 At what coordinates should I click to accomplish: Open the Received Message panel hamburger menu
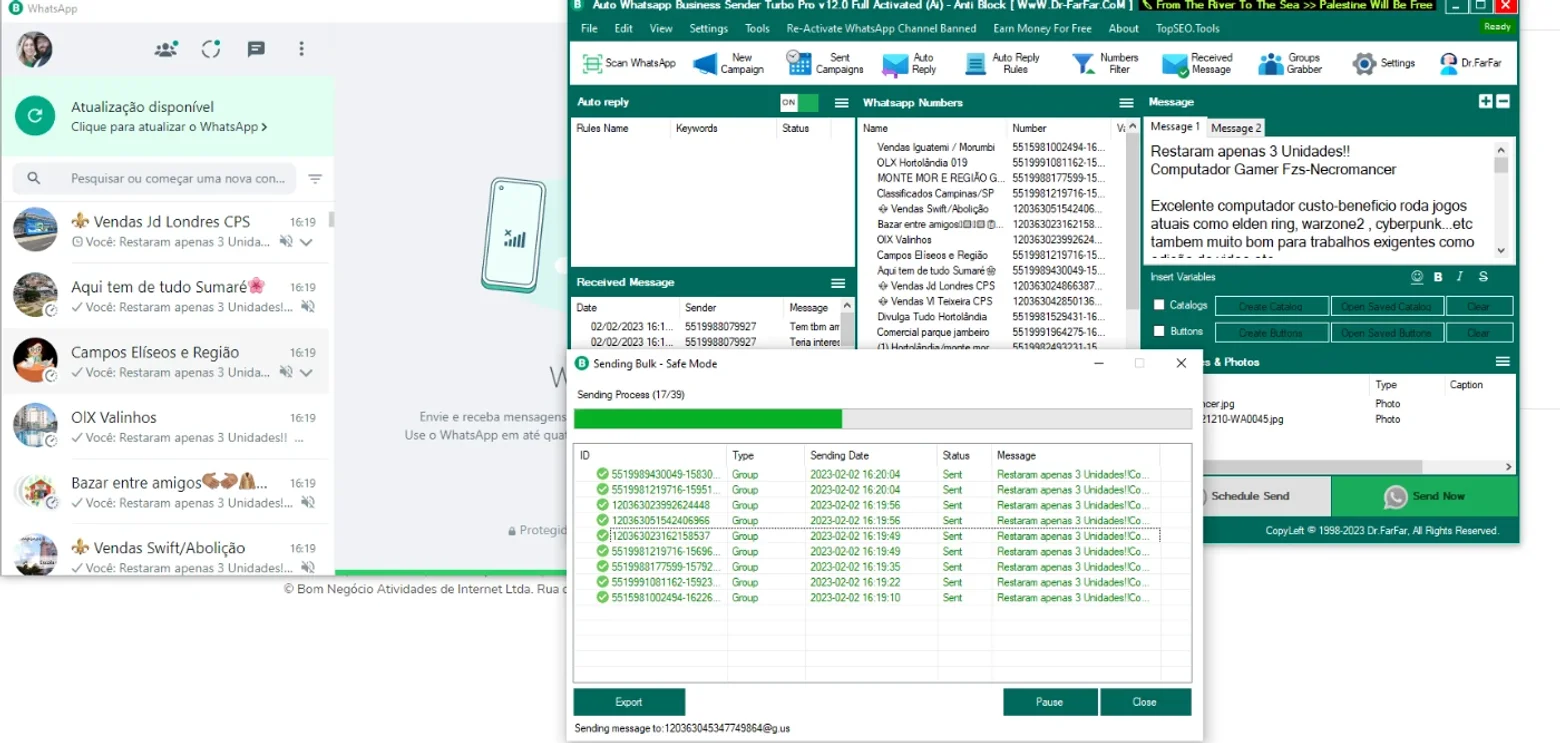(838, 283)
